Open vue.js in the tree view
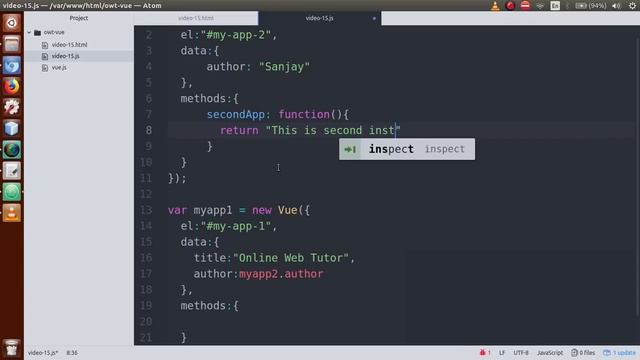 59,67
